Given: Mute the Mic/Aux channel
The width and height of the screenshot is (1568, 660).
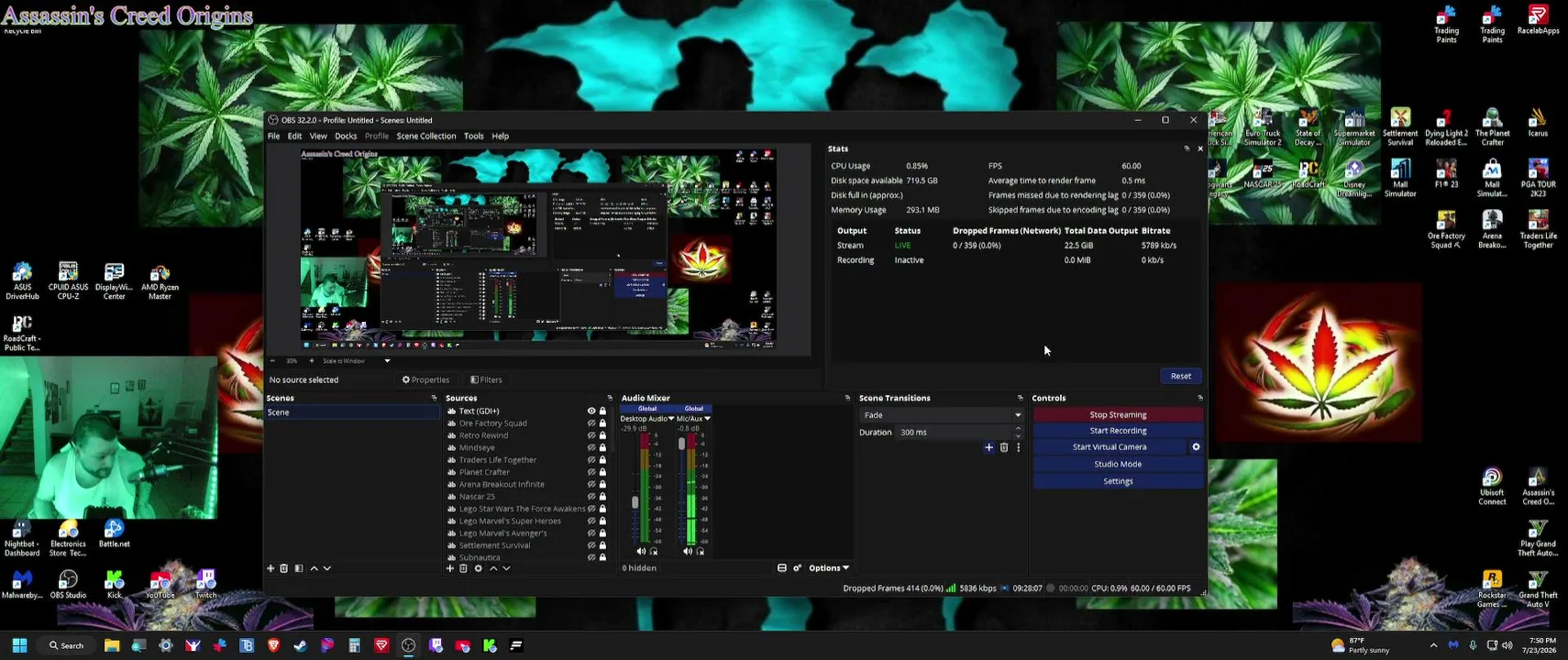Looking at the screenshot, I should tap(688, 551).
